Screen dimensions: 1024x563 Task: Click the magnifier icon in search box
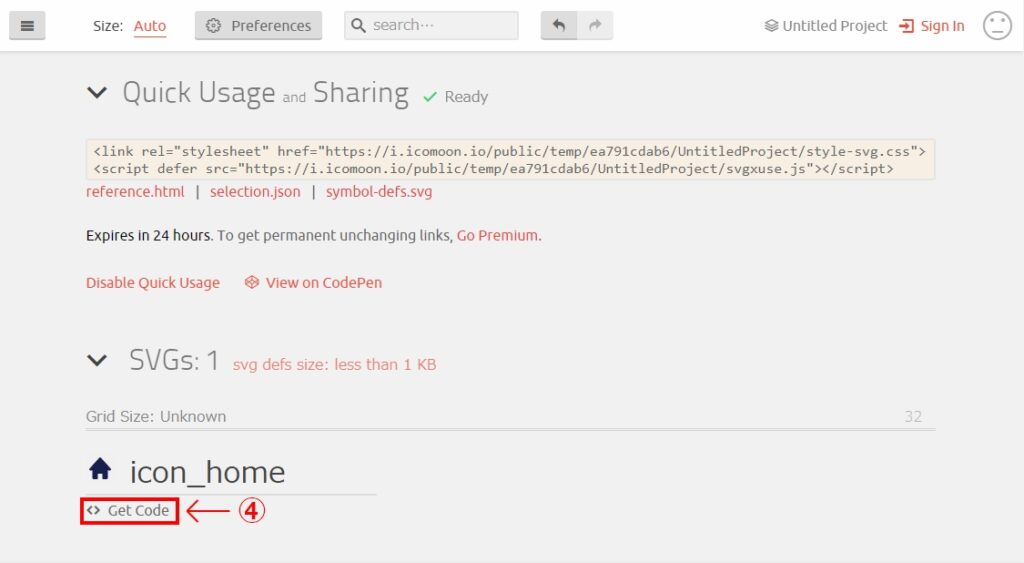358,25
